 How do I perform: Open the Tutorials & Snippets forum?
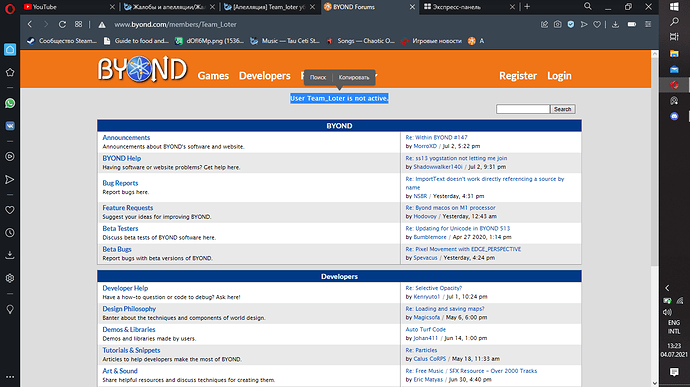(132, 350)
